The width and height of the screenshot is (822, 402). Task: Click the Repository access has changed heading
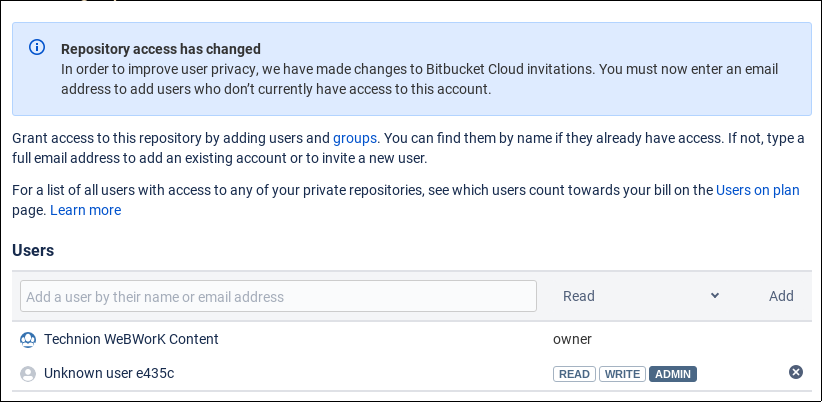[x=161, y=49]
